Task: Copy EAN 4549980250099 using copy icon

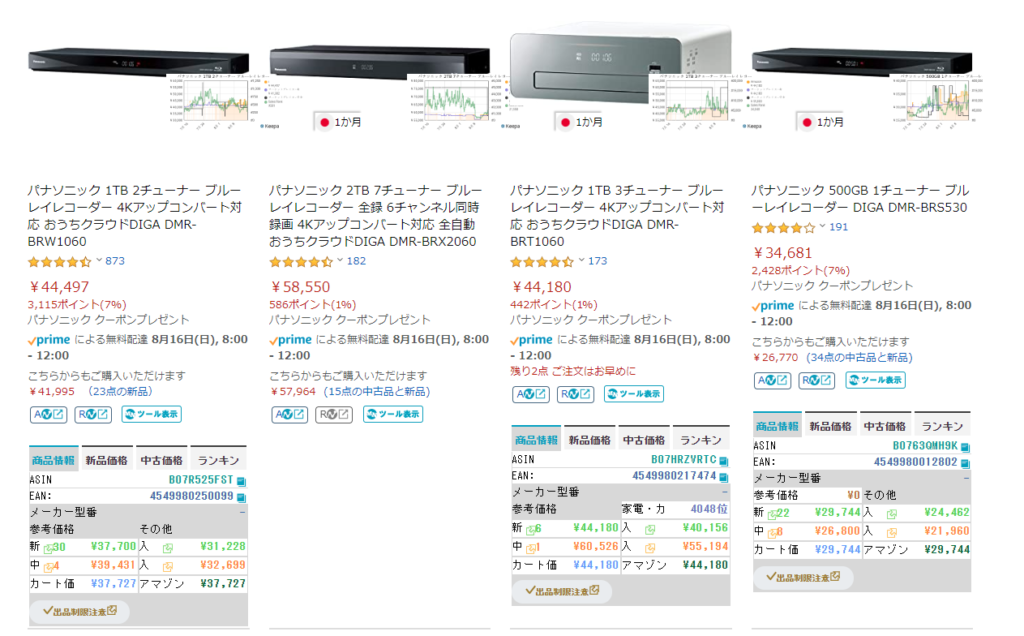Action: [x=241, y=496]
